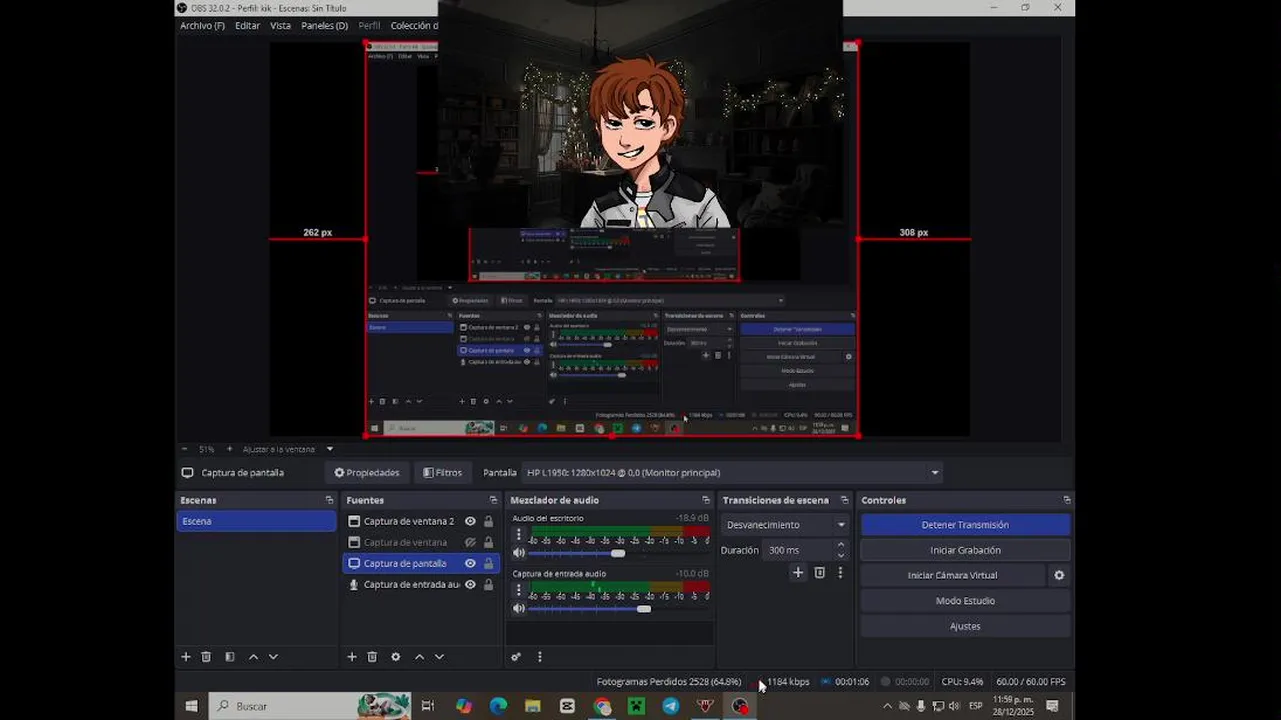The height and width of the screenshot is (720, 1281).
Task: Move scene down in Escenas panel
Action: pyautogui.click(x=273, y=657)
